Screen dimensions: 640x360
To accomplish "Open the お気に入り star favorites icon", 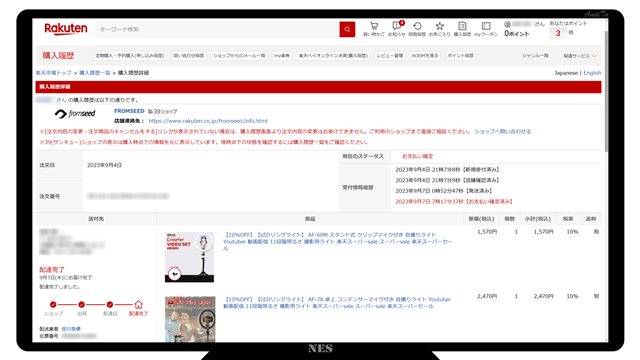I will pos(440,29).
